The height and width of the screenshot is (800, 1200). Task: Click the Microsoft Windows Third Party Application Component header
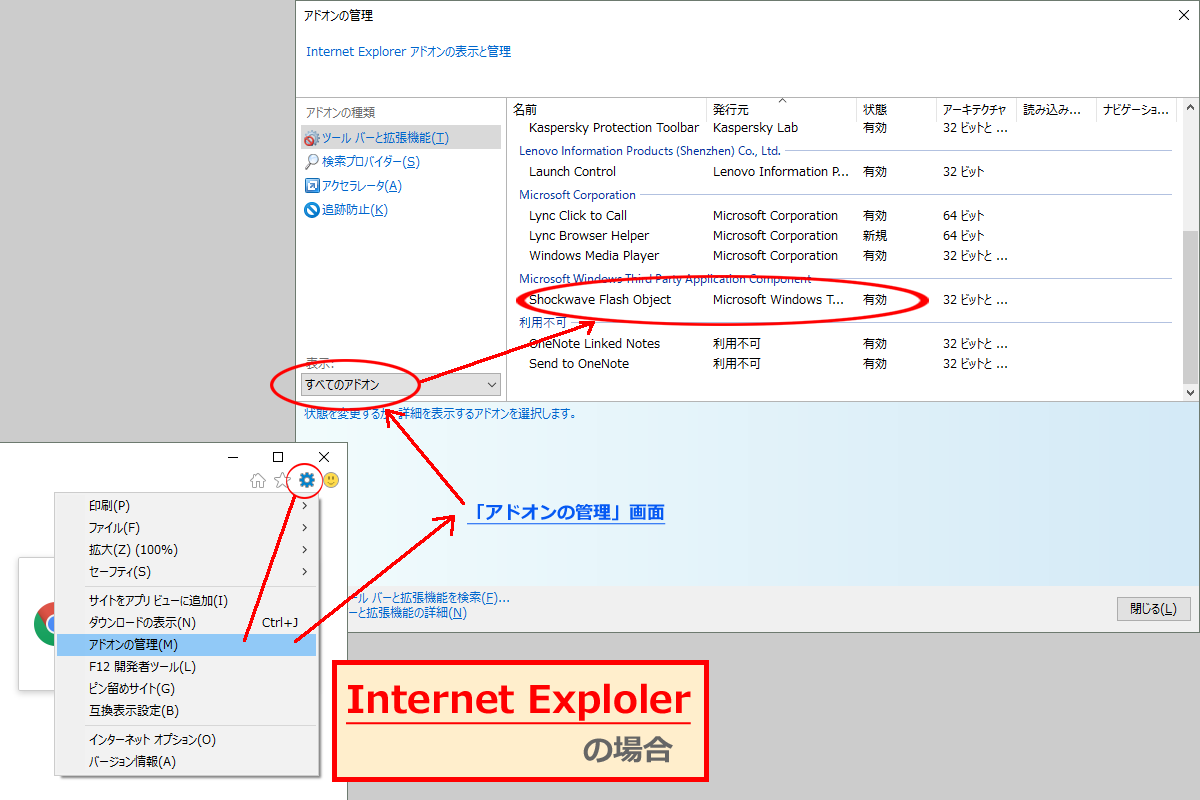665,279
